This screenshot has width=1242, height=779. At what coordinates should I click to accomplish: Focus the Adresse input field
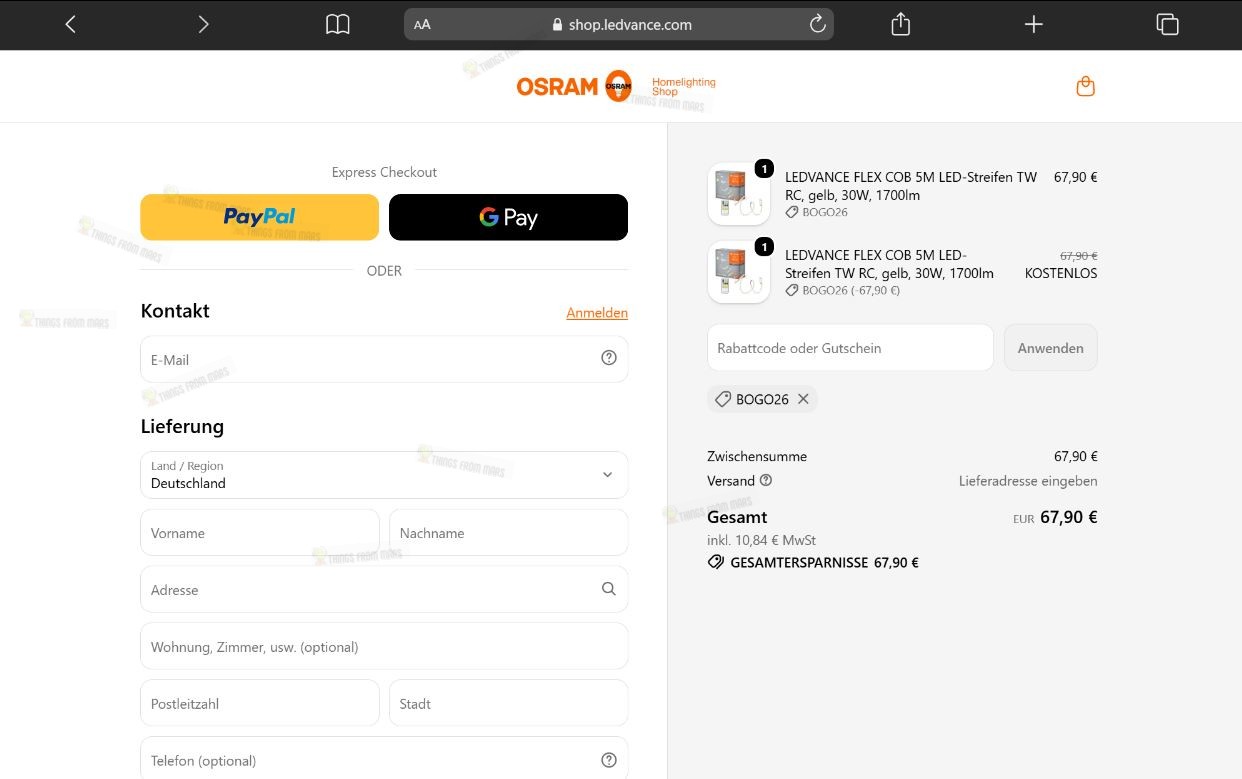pyautogui.click(x=384, y=590)
